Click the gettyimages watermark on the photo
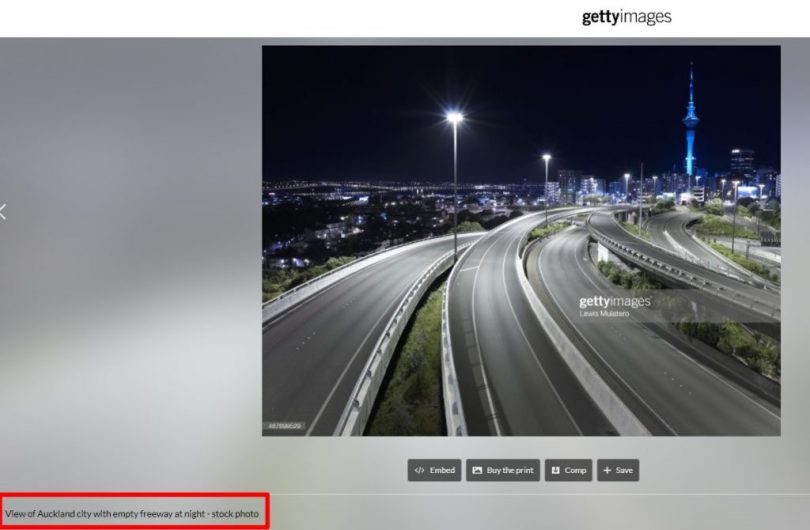The image size is (810, 530). pyautogui.click(x=614, y=301)
